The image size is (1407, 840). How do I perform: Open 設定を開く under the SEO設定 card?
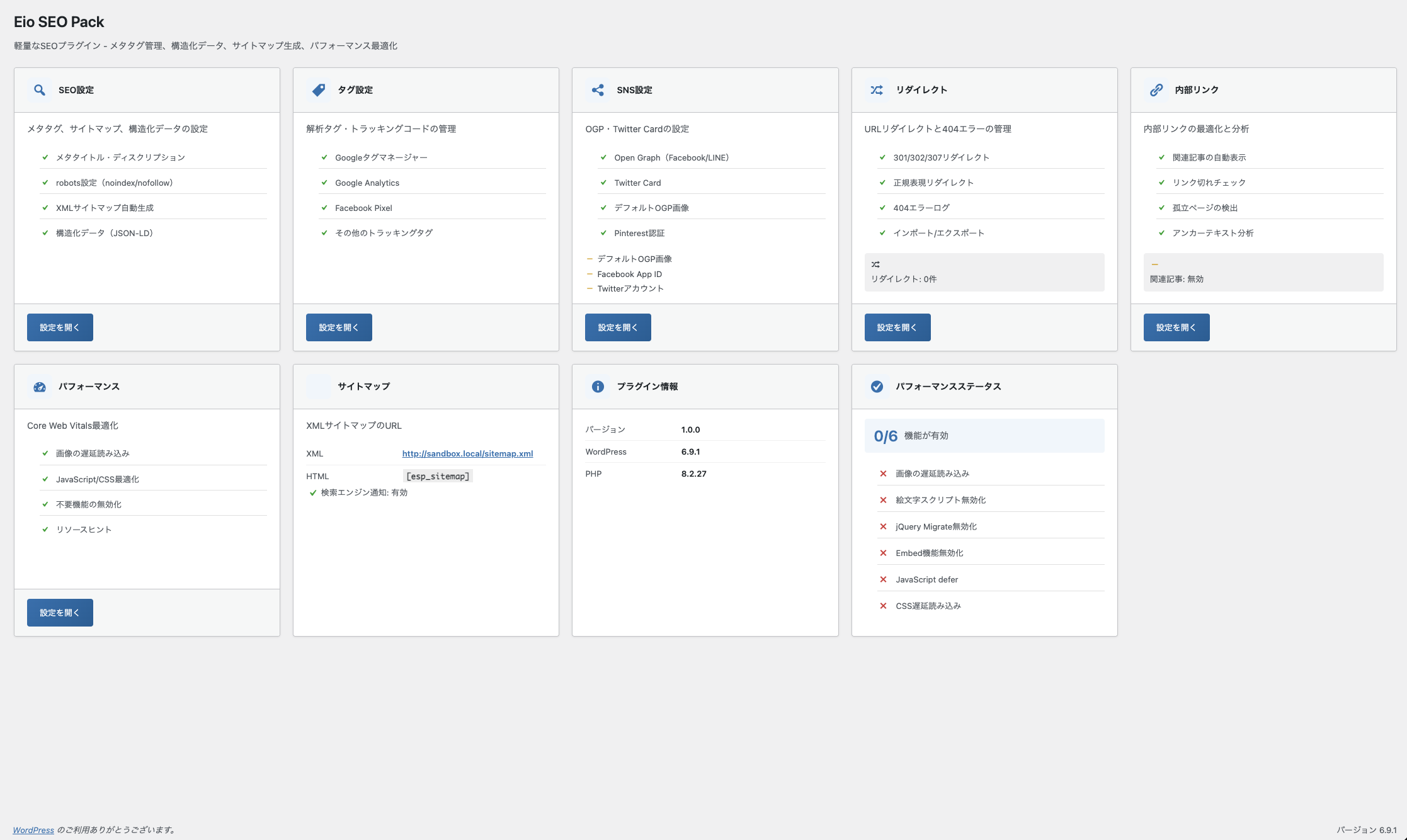tap(60, 327)
